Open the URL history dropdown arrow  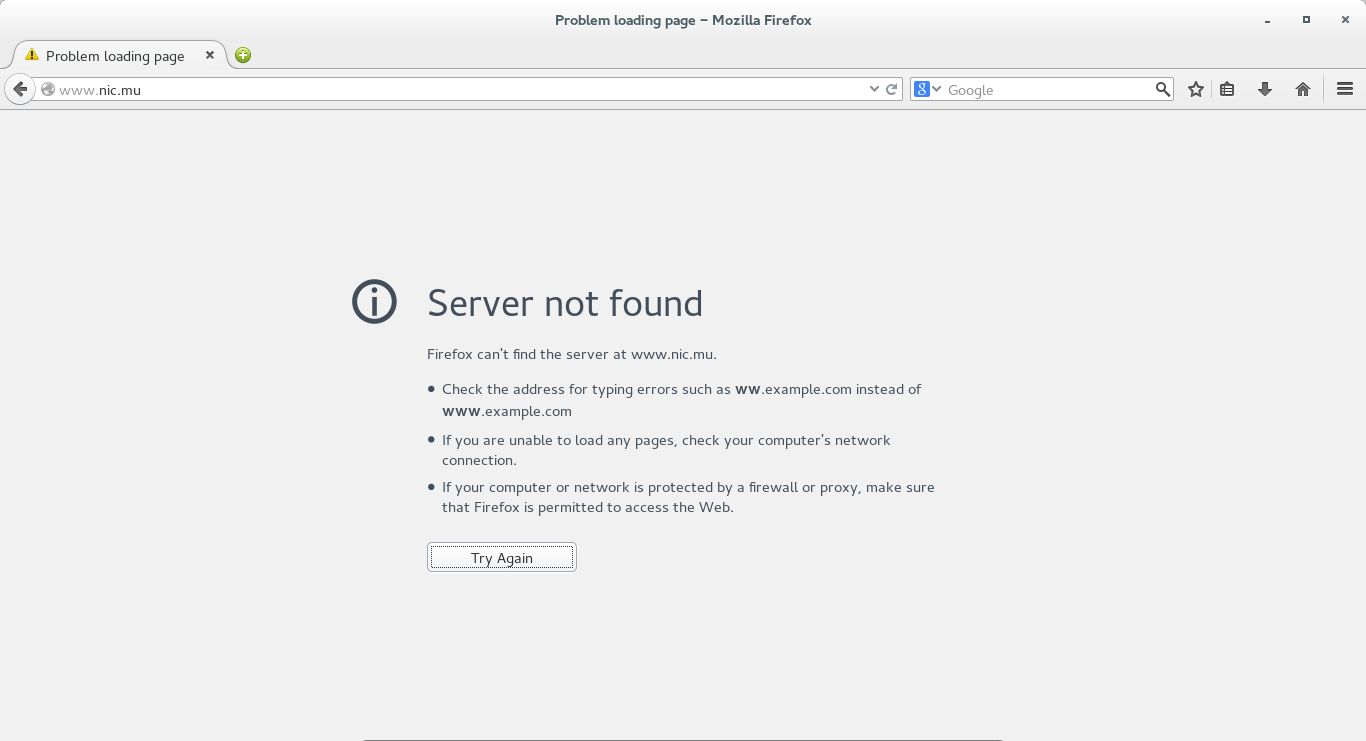(x=874, y=89)
